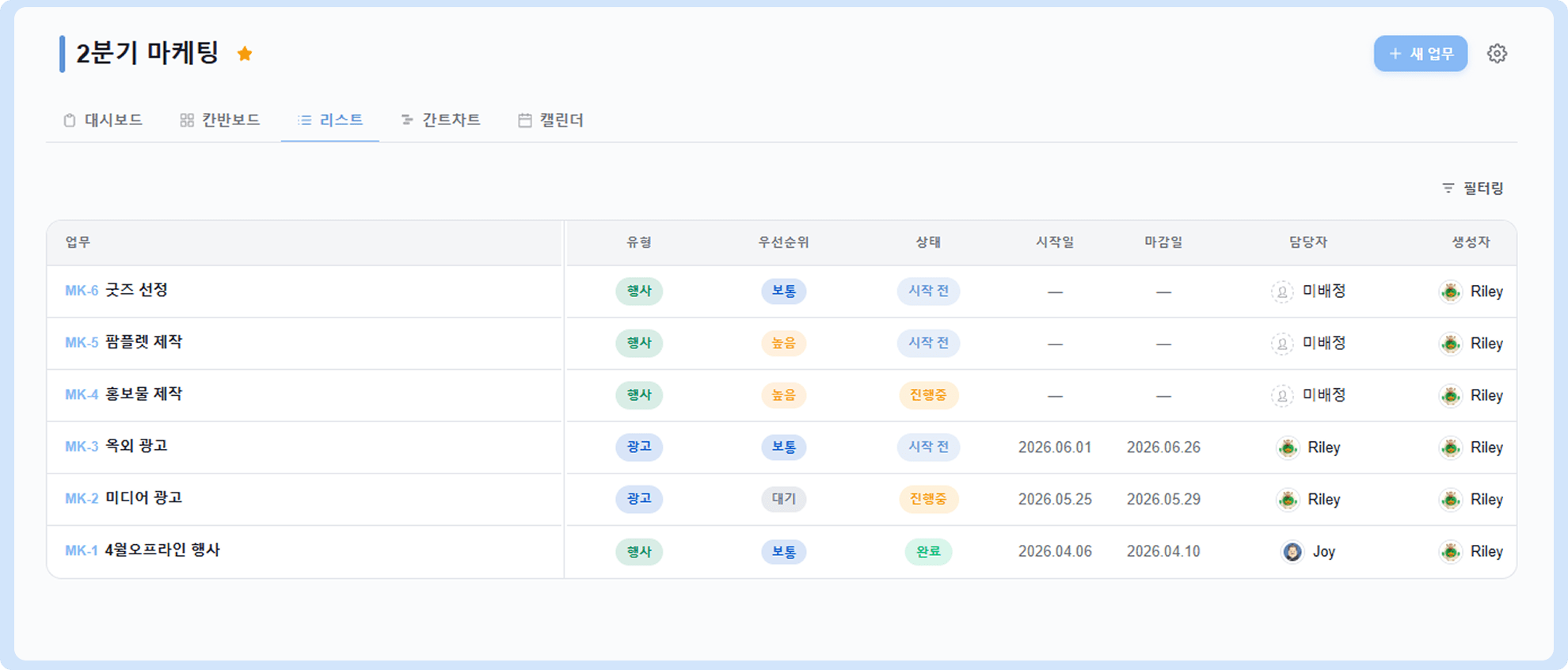Open the 간트차트 tab
The image size is (1568, 670).
tap(440, 120)
